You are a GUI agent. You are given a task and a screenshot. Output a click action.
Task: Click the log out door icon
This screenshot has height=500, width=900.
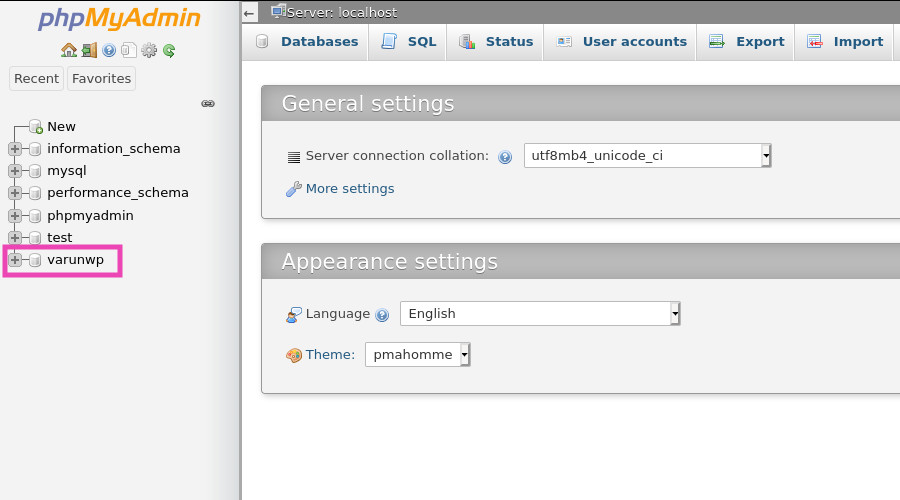click(89, 50)
